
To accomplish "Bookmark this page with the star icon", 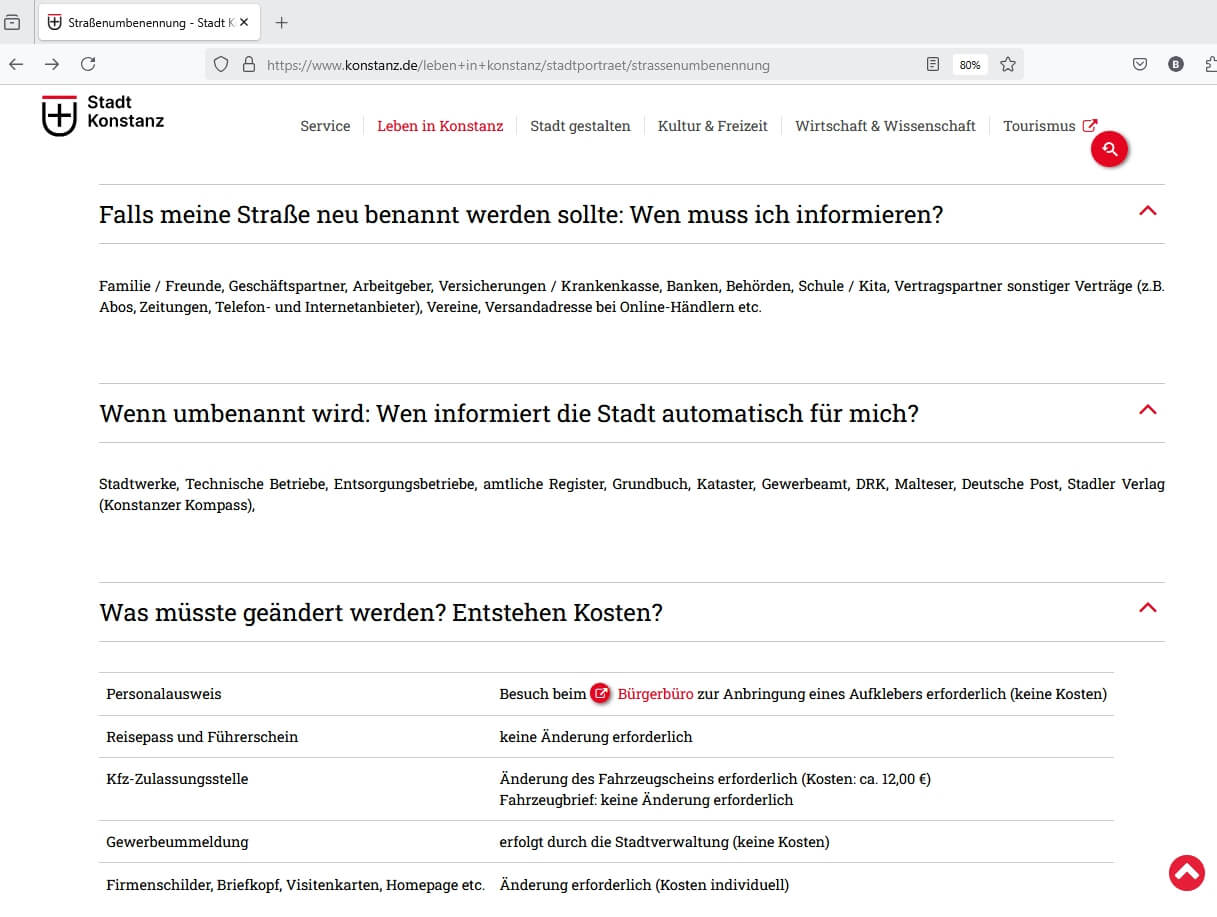I will click(1008, 64).
